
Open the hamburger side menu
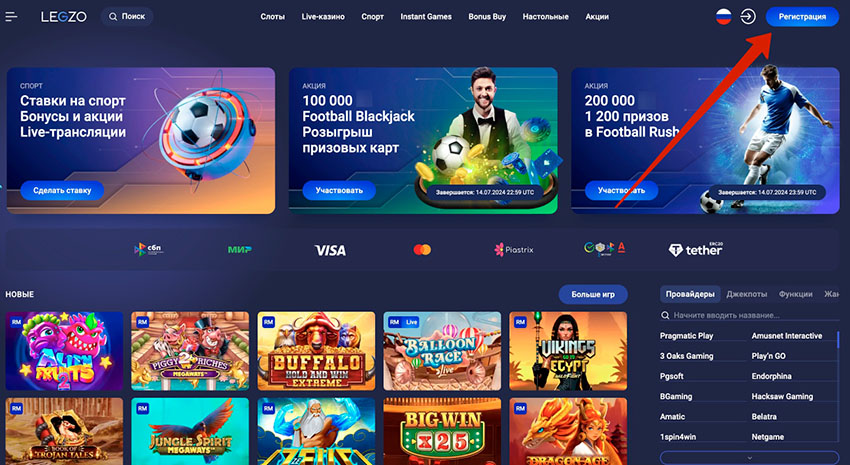(x=11, y=17)
